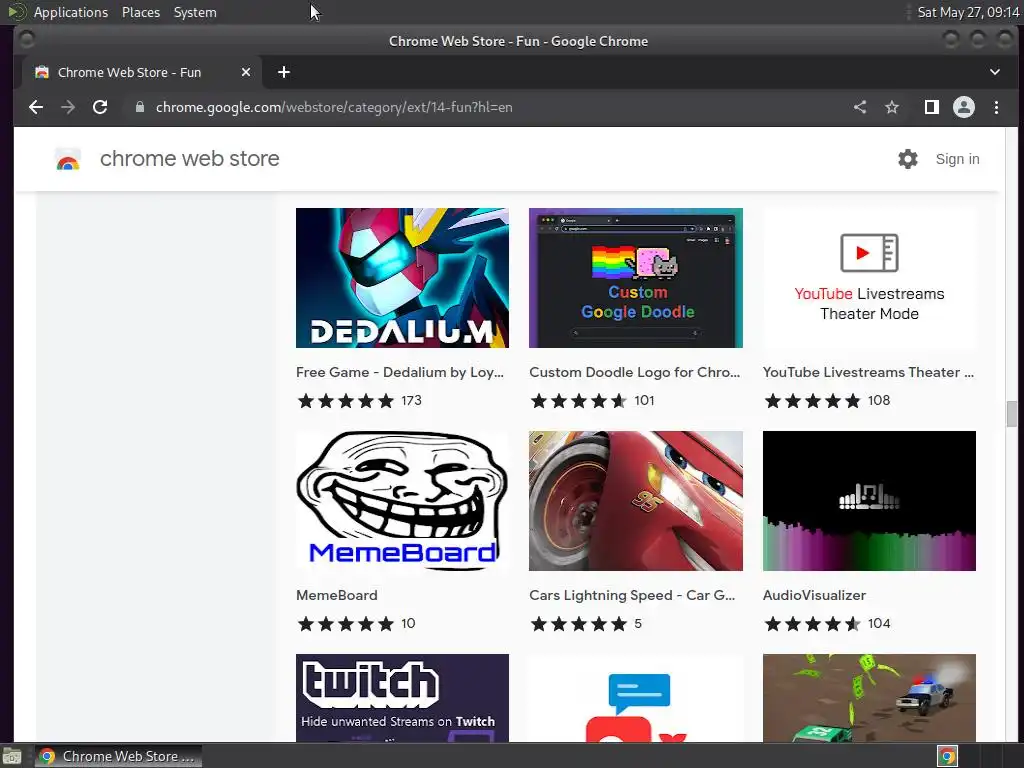Click 'chrome web store' header text

tap(189, 159)
